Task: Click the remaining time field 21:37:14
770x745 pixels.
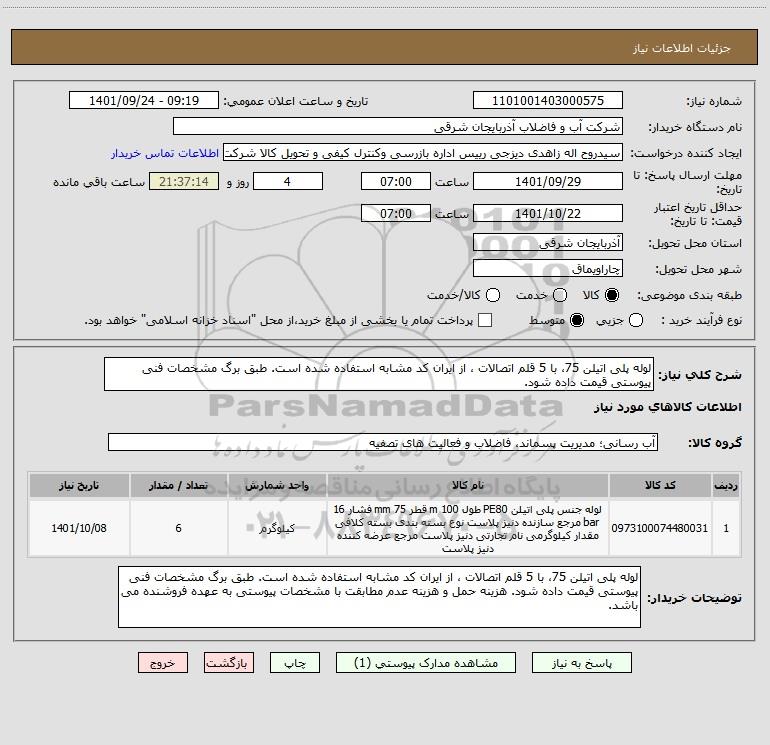Action: tap(184, 181)
